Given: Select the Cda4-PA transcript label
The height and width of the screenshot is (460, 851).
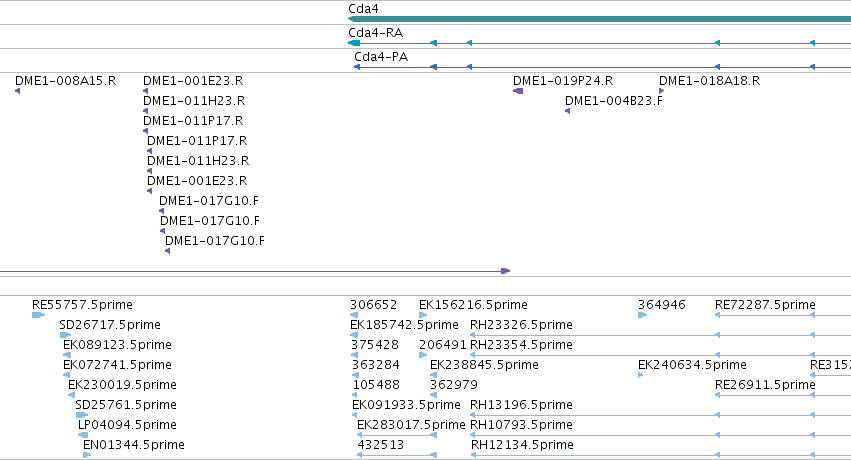Looking at the screenshot, I should (381, 56).
